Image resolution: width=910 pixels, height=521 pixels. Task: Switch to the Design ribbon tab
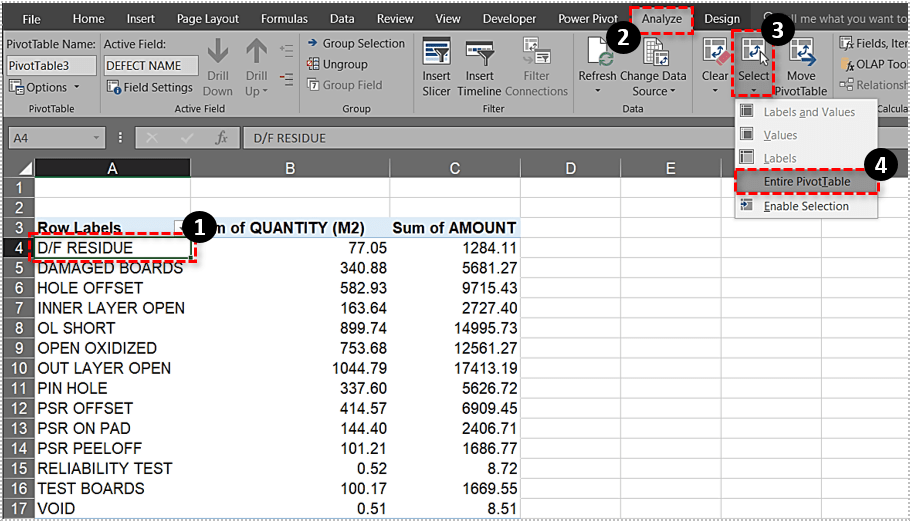tap(721, 18)
